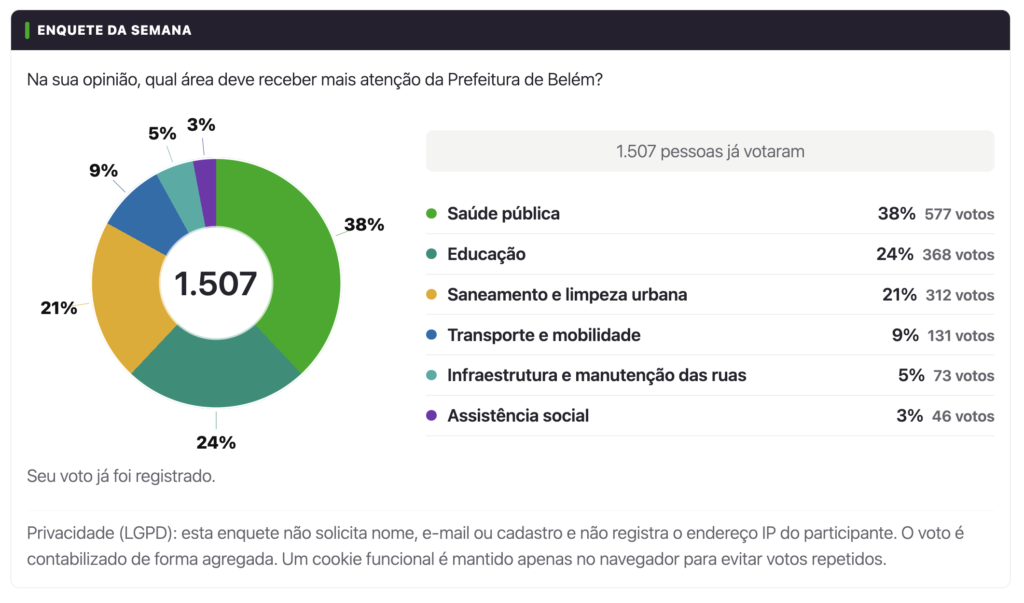Click the 46 votos count
The width and height of the screenshot is (1024, 603).
[963, 416]
